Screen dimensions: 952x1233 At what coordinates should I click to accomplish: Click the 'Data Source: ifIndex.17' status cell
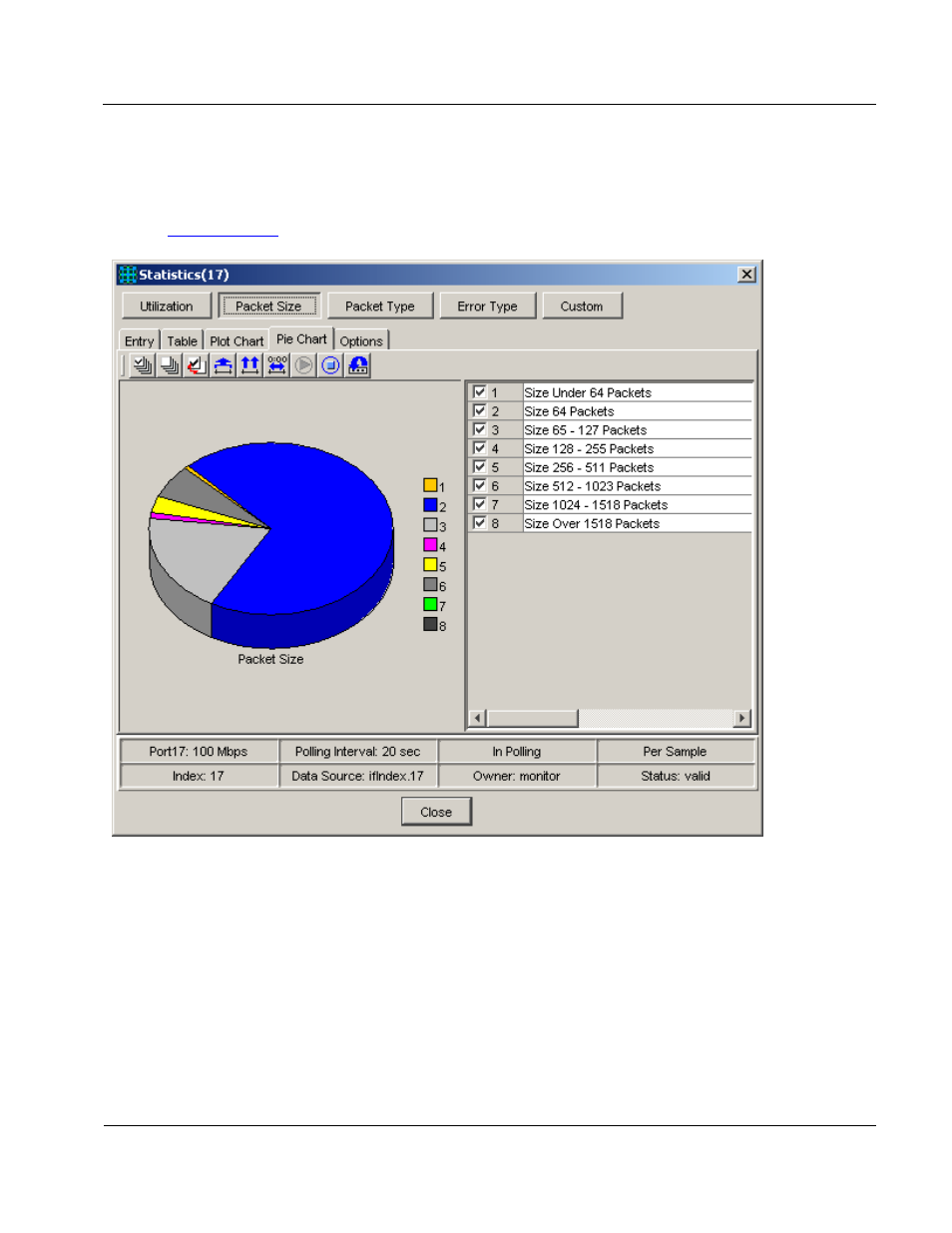point(357,776)
